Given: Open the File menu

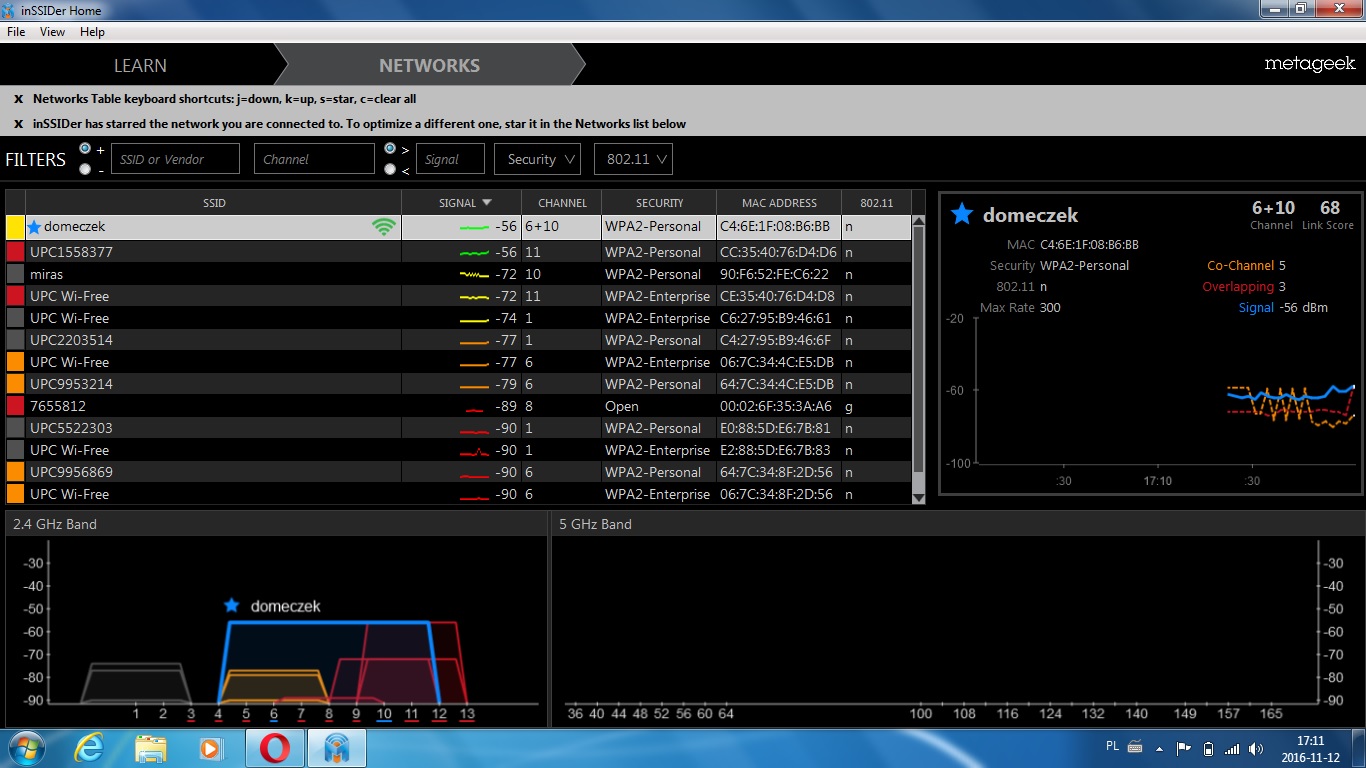Looking at the screenshot, I should pyautogui.click(x=16, y=32).
